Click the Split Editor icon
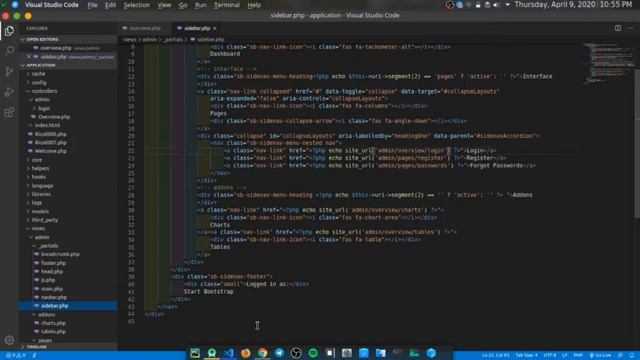The width and height of the screenshot is (640, 360). (618, 28)
